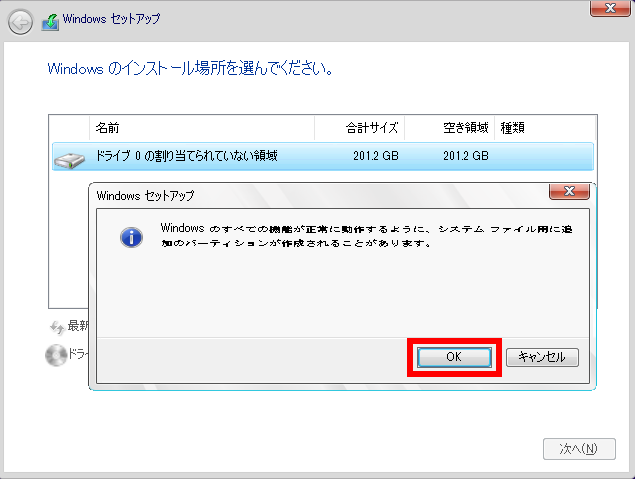Click the 合計サイズ column header
Image resolution: width=635 pixels, height=479 pixels.
click(372, 128)
